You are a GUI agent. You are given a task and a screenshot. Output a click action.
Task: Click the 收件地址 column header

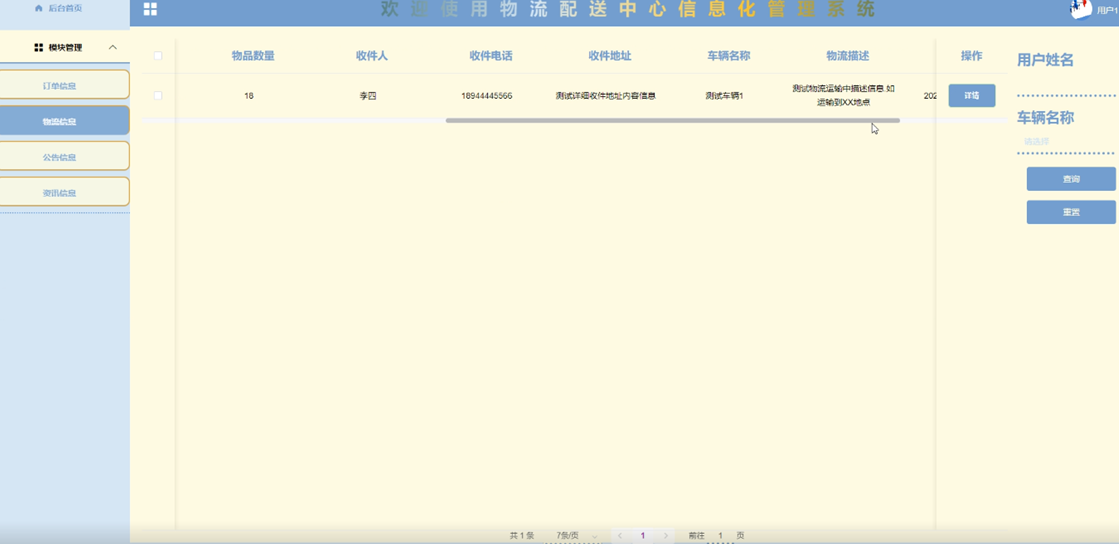coord(609,56)
